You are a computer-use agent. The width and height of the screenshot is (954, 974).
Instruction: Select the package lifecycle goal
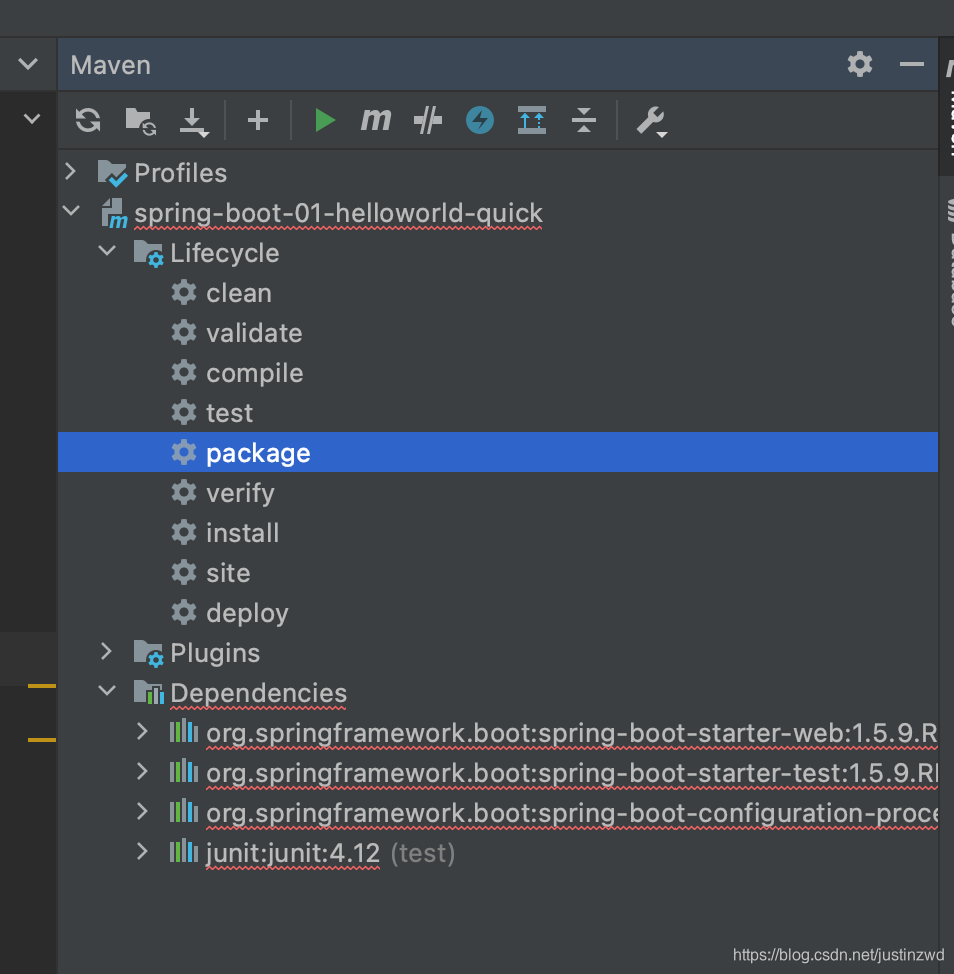497,452
